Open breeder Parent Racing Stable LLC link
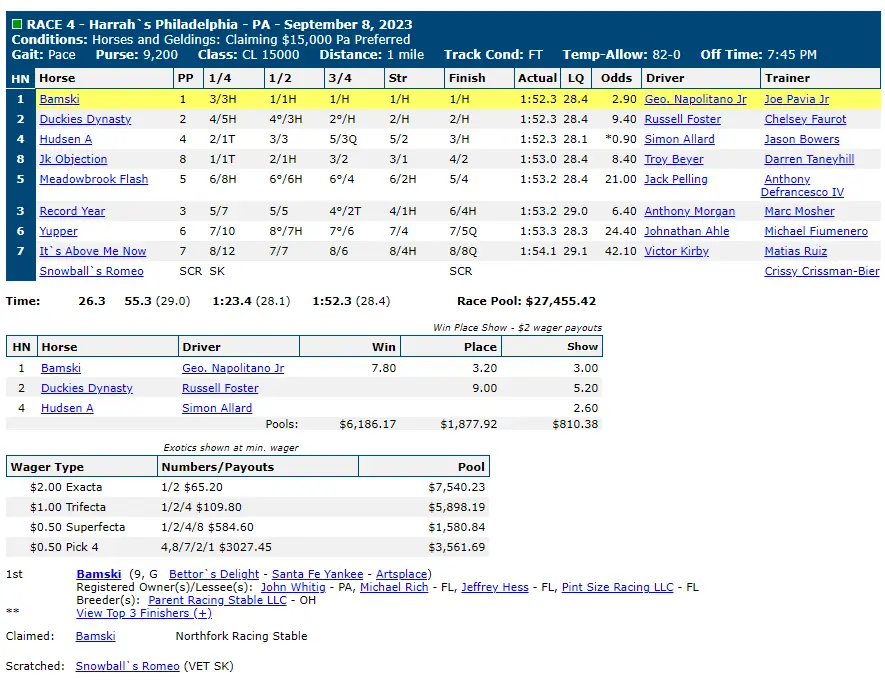885x681 pixels. point(217,600)
